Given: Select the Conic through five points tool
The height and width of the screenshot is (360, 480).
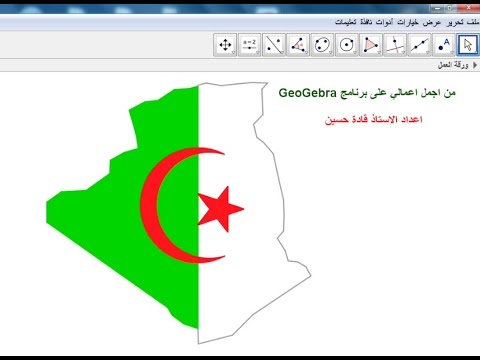Looking at the screenshot, I should coord(322,45).
